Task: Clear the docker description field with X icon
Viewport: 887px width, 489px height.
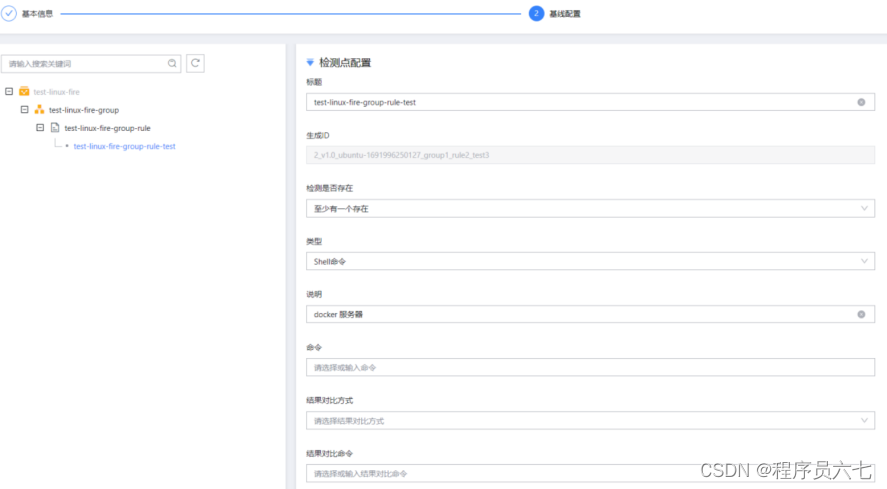Action: (861, 314)
